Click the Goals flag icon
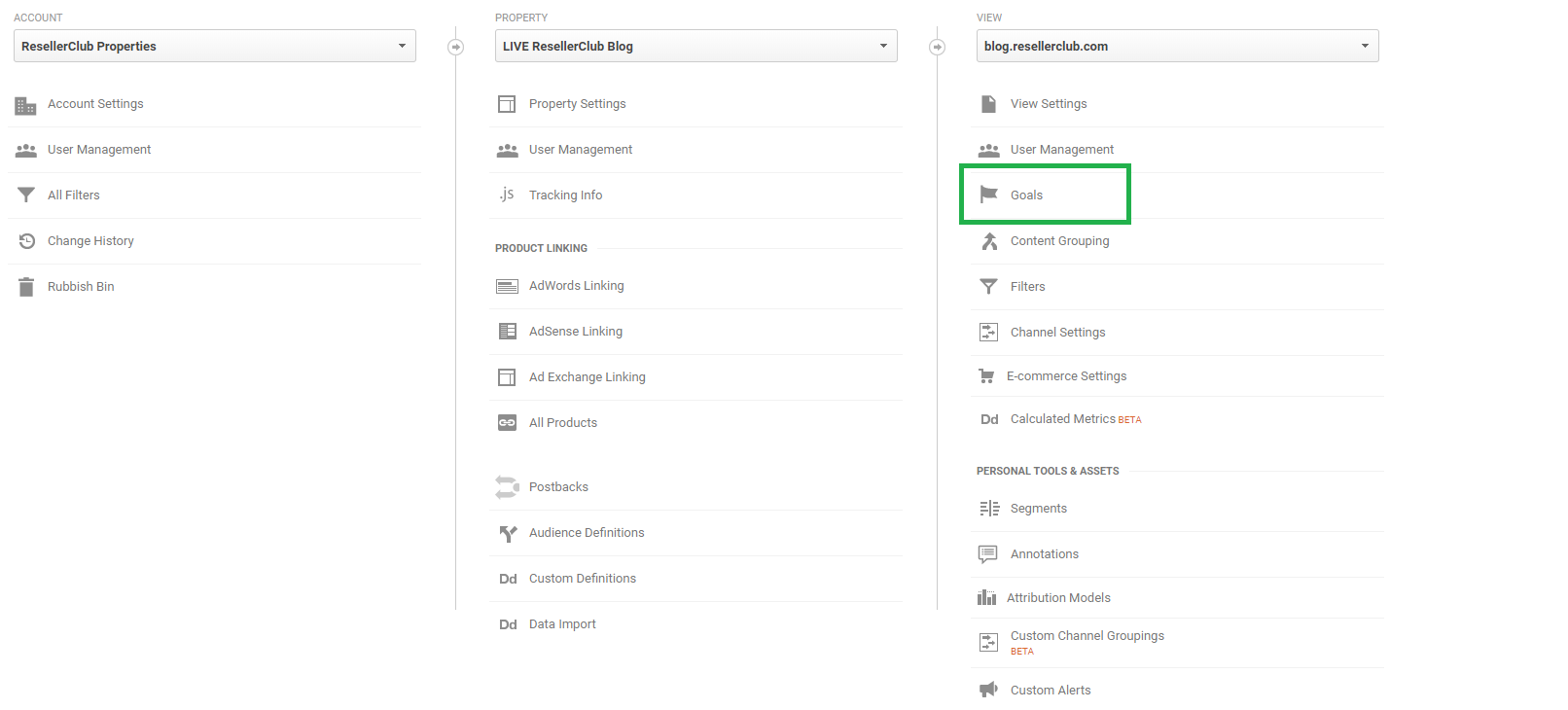The image size is (1568, 710). 989,195
